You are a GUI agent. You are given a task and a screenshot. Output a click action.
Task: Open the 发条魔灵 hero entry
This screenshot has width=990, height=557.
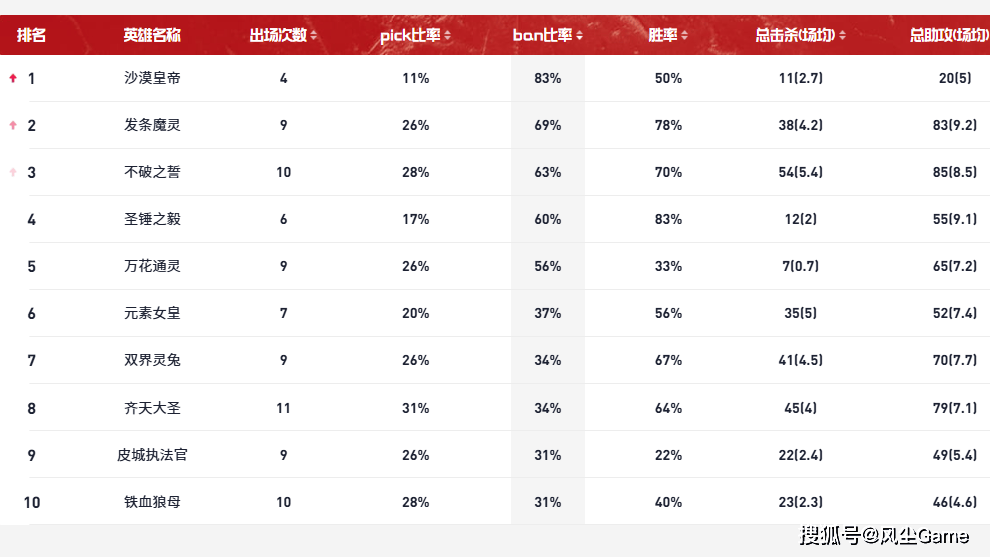click(x=152, y=125)
